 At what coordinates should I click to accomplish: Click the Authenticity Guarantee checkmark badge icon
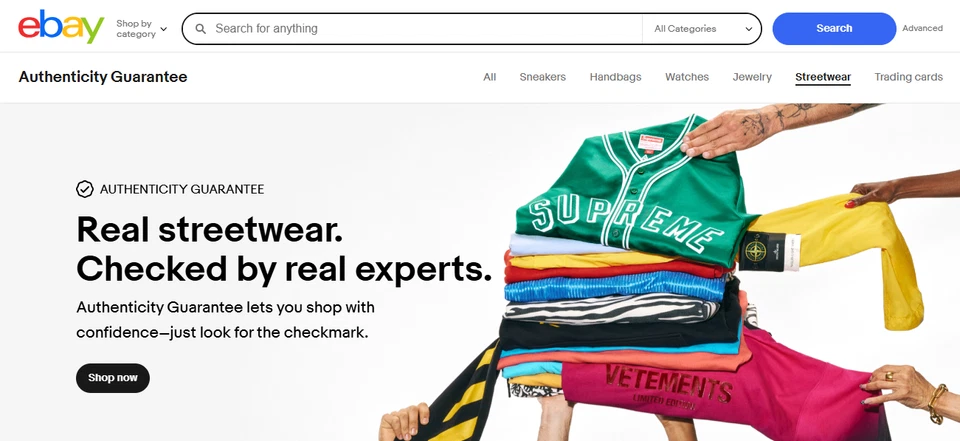click(x=84, y=189)
